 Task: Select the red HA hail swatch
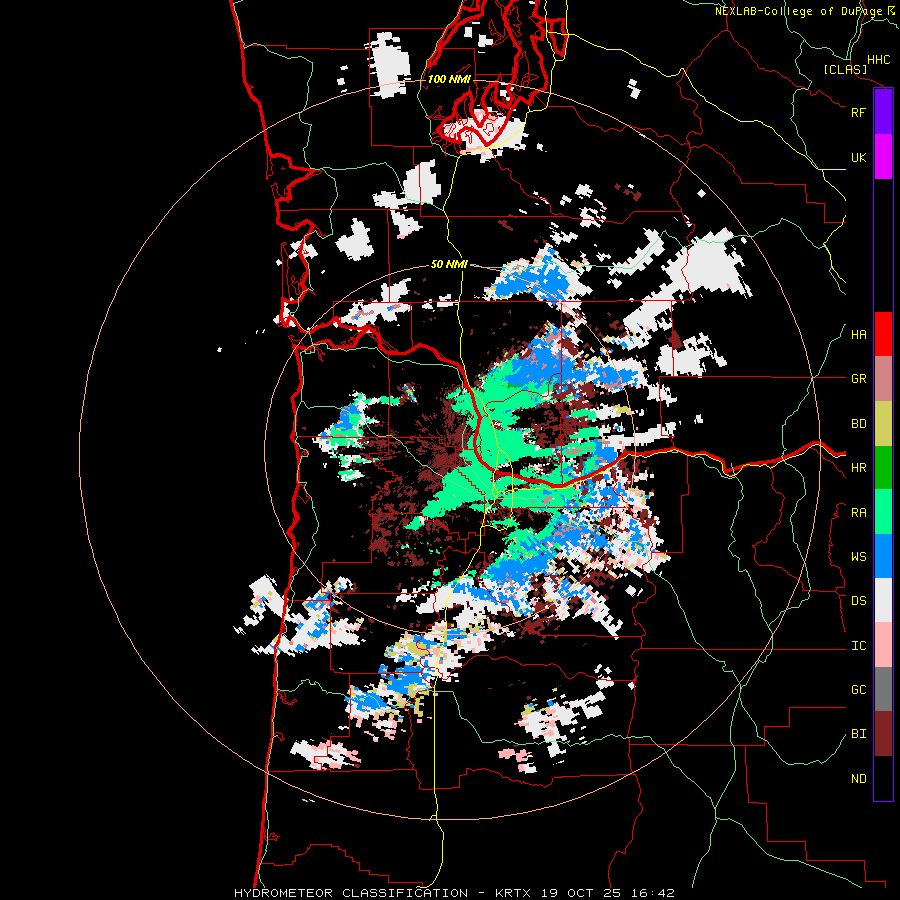coord(883,334)
